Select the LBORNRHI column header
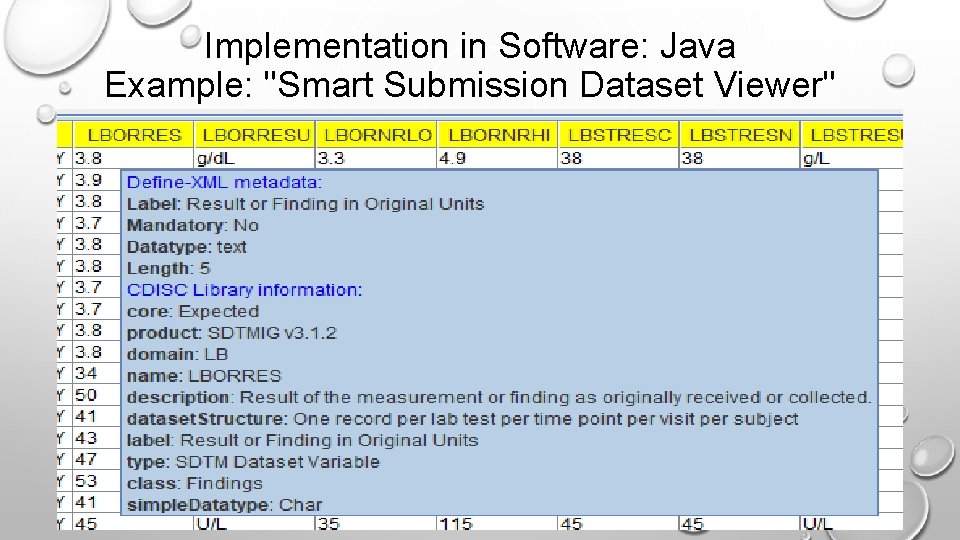Image resolution: width=960 pixels, height=540 pixels. (497, 135)
